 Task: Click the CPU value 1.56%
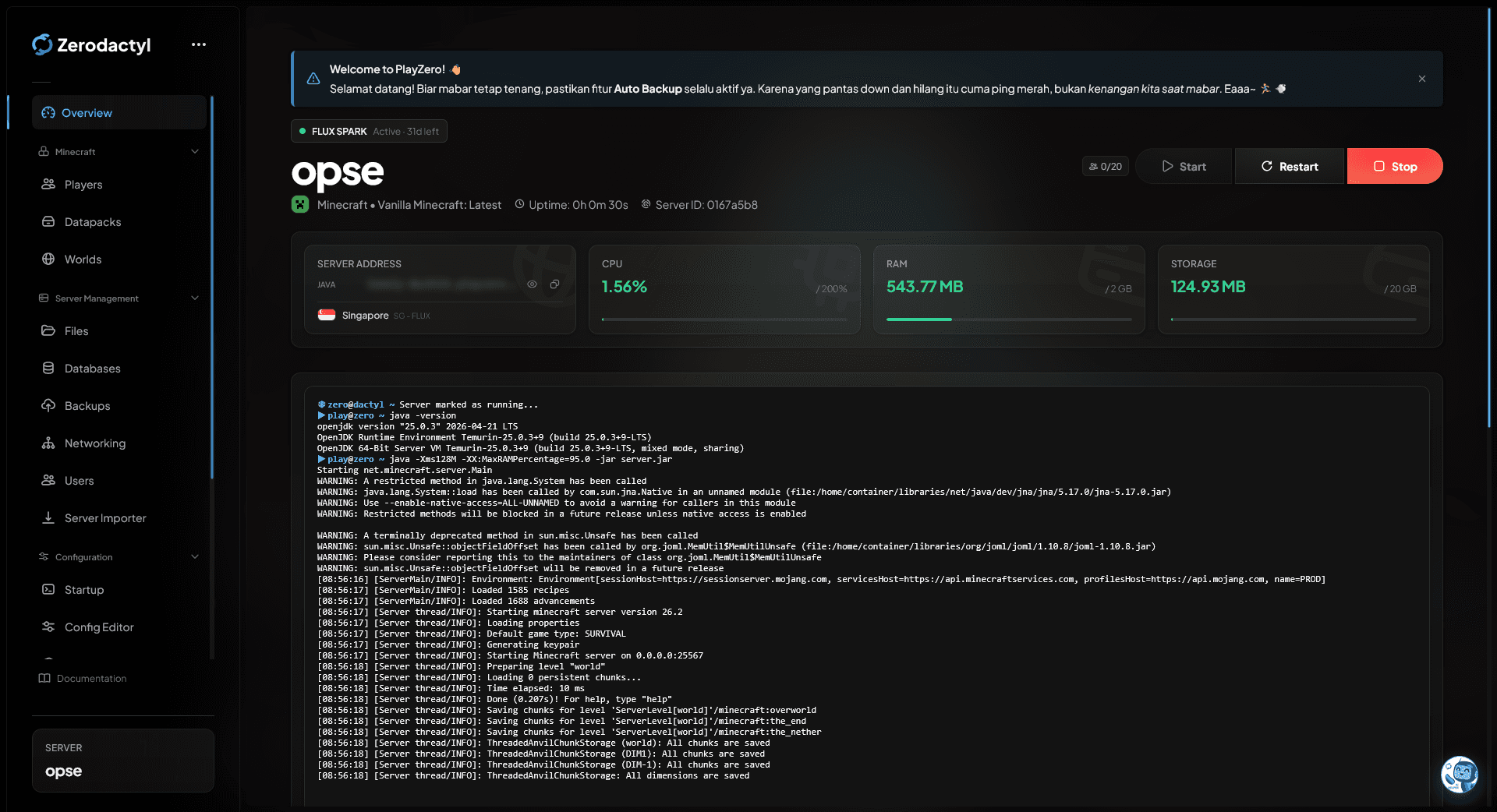point(624,287)
